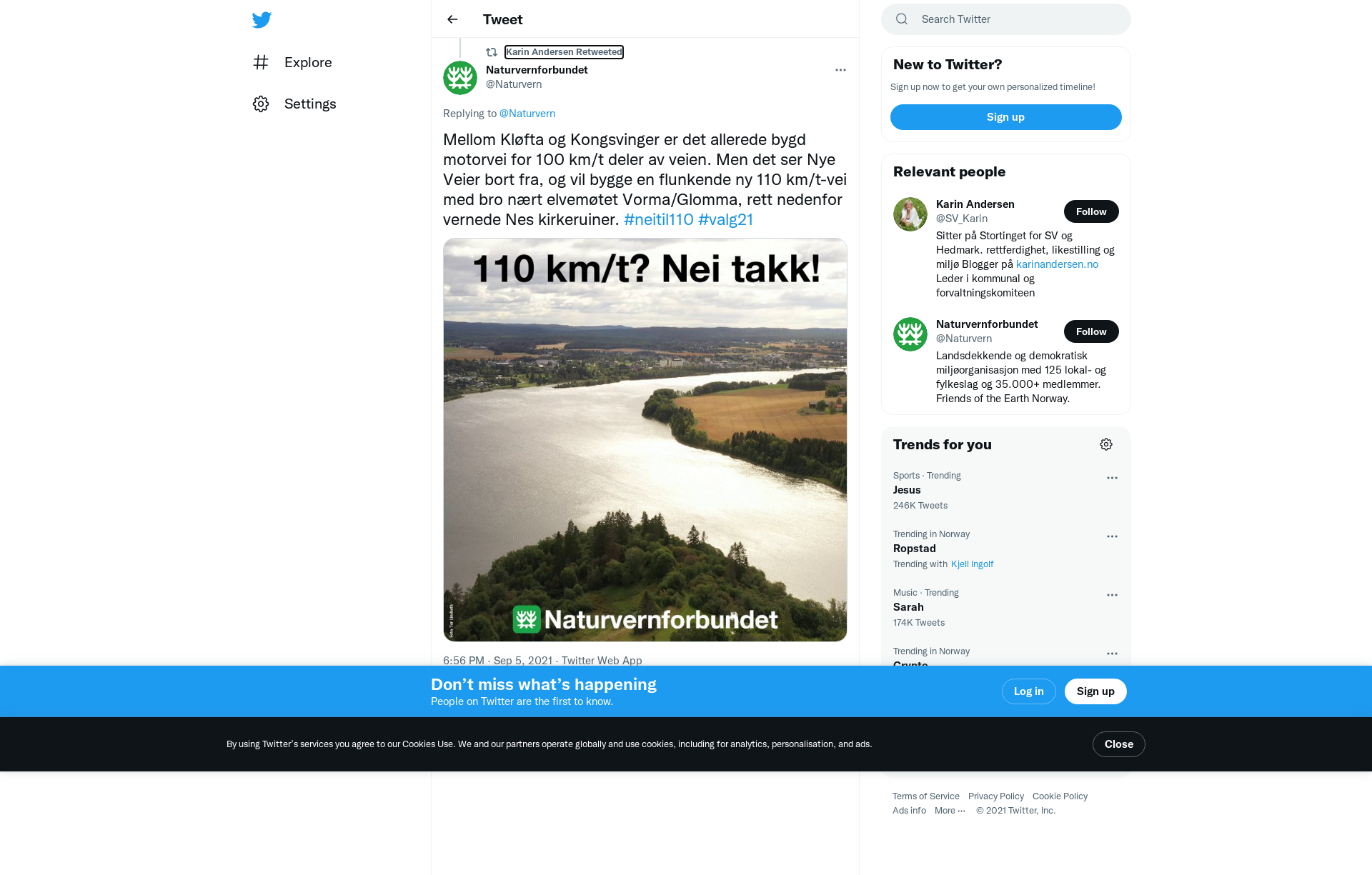Click the Log in button
The width and height of the screenshot is (1372, 875).
tap(1028, 691)
